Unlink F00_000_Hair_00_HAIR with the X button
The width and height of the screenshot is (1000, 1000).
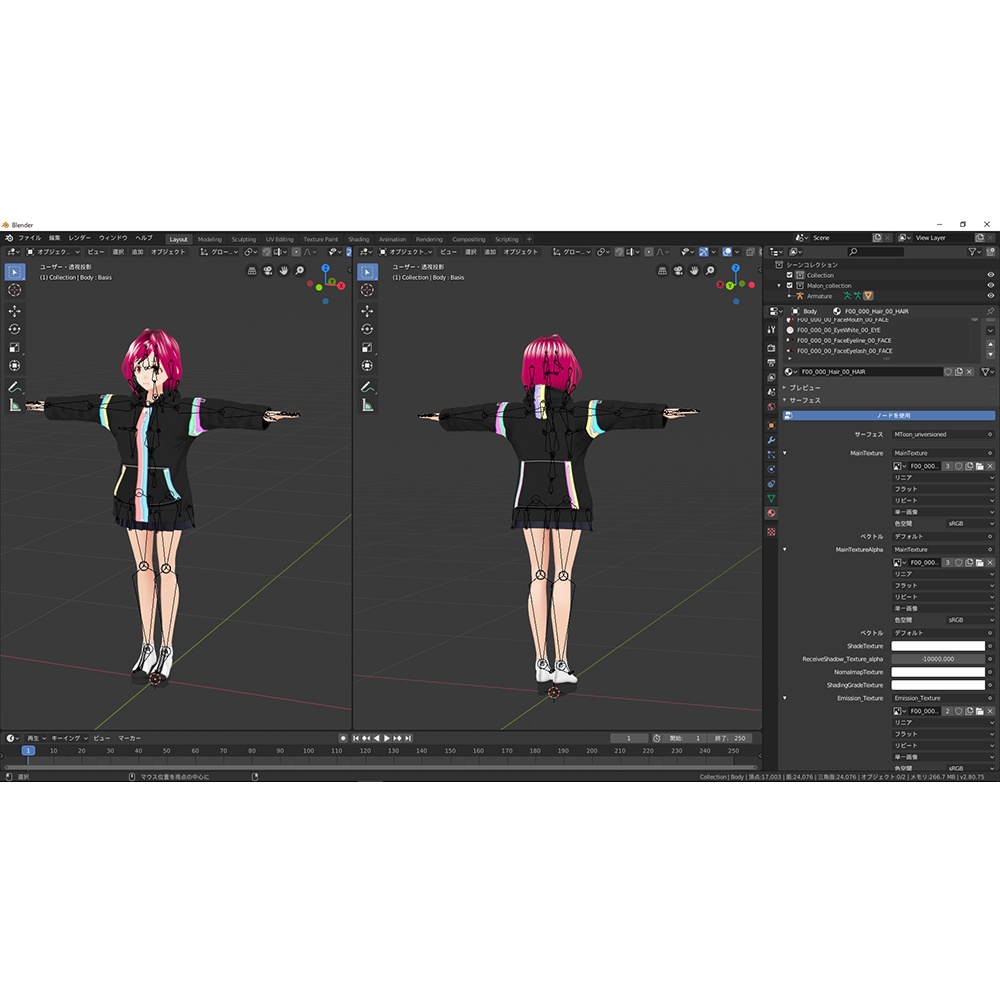click(x=969, y=372)
